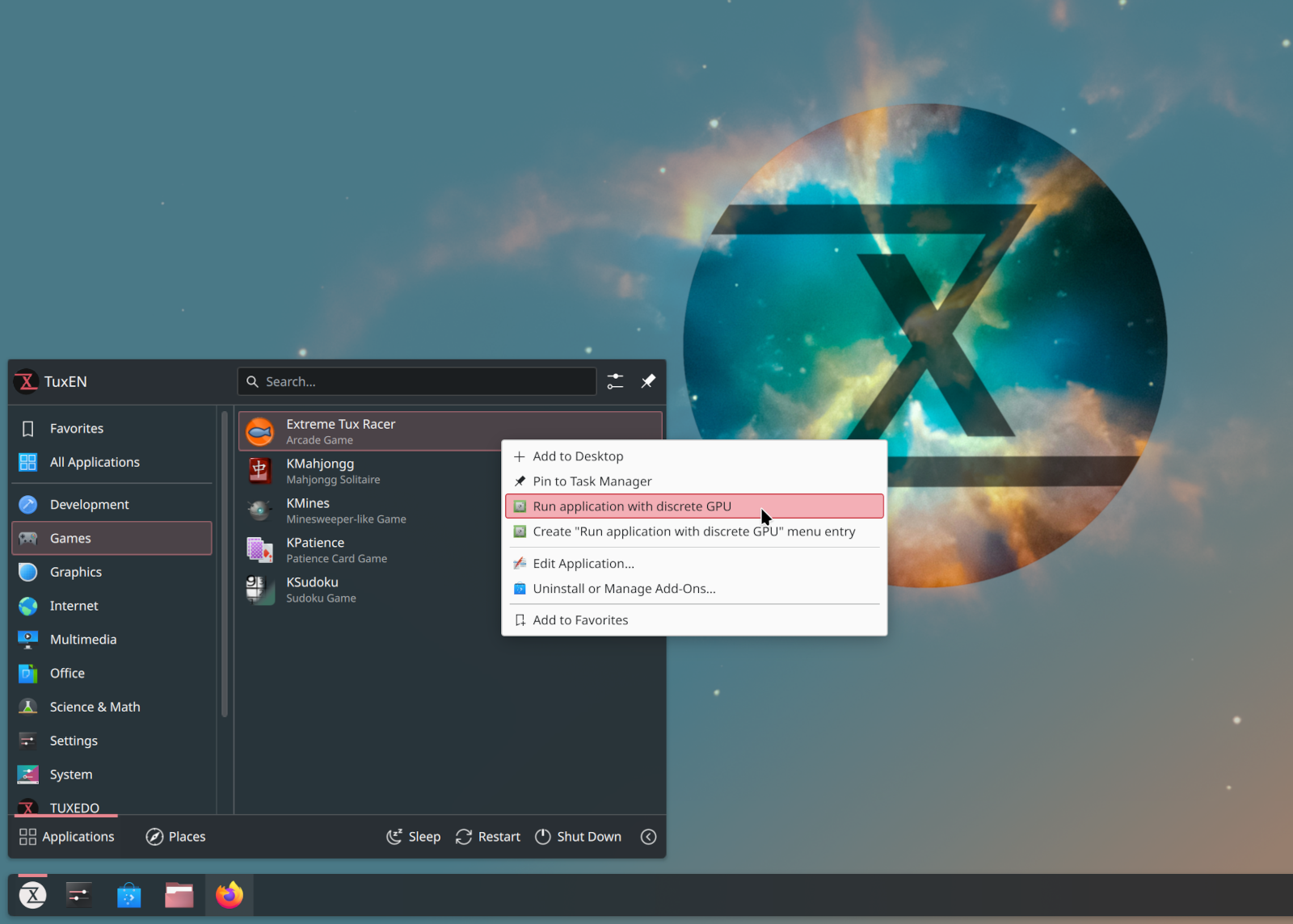Open the TUXEDO launcher on the taskbar
1293x924 pixels.
[32, 895]
